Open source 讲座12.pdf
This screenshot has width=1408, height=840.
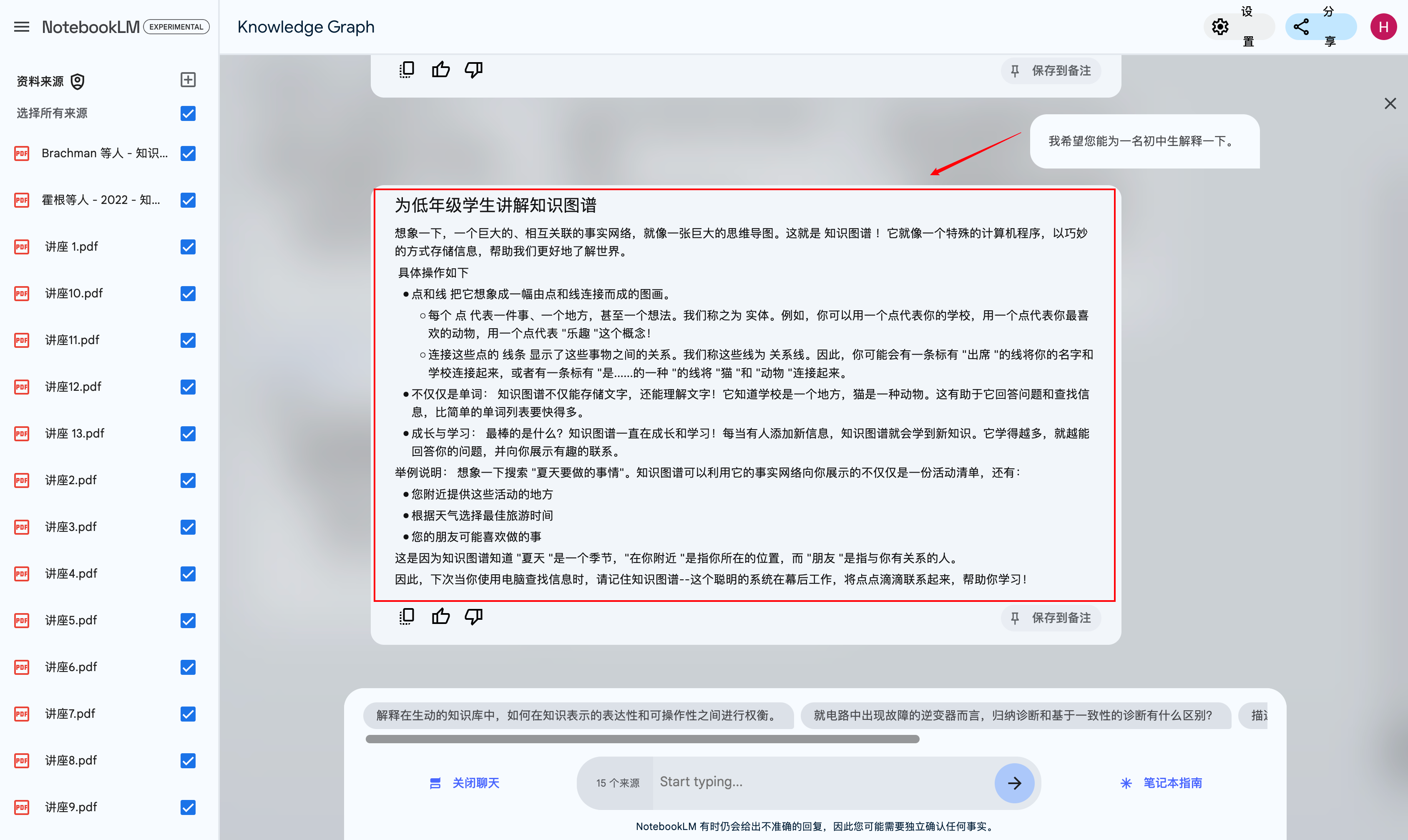[x=73, y=387]
